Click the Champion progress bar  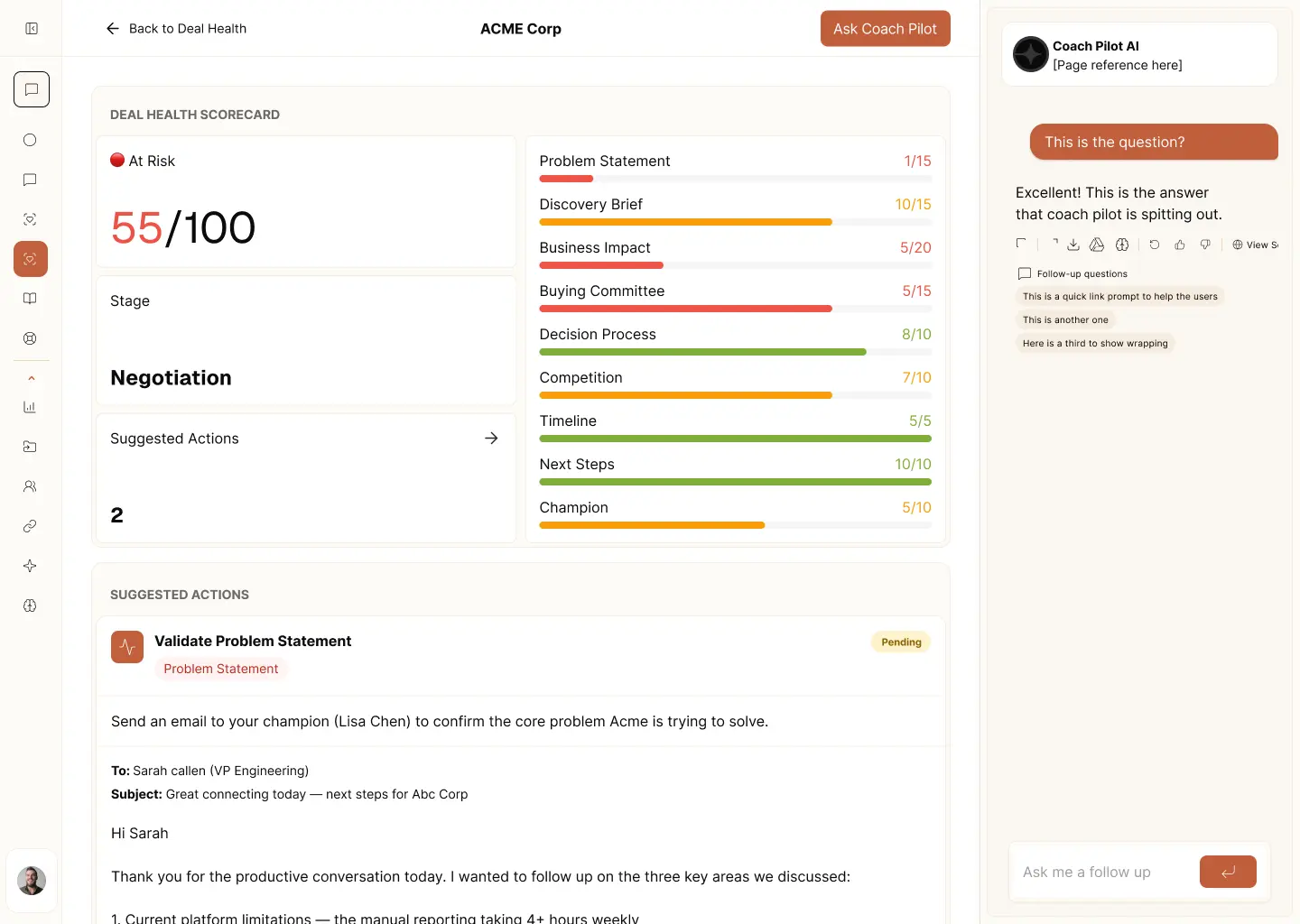coord(736,525)
